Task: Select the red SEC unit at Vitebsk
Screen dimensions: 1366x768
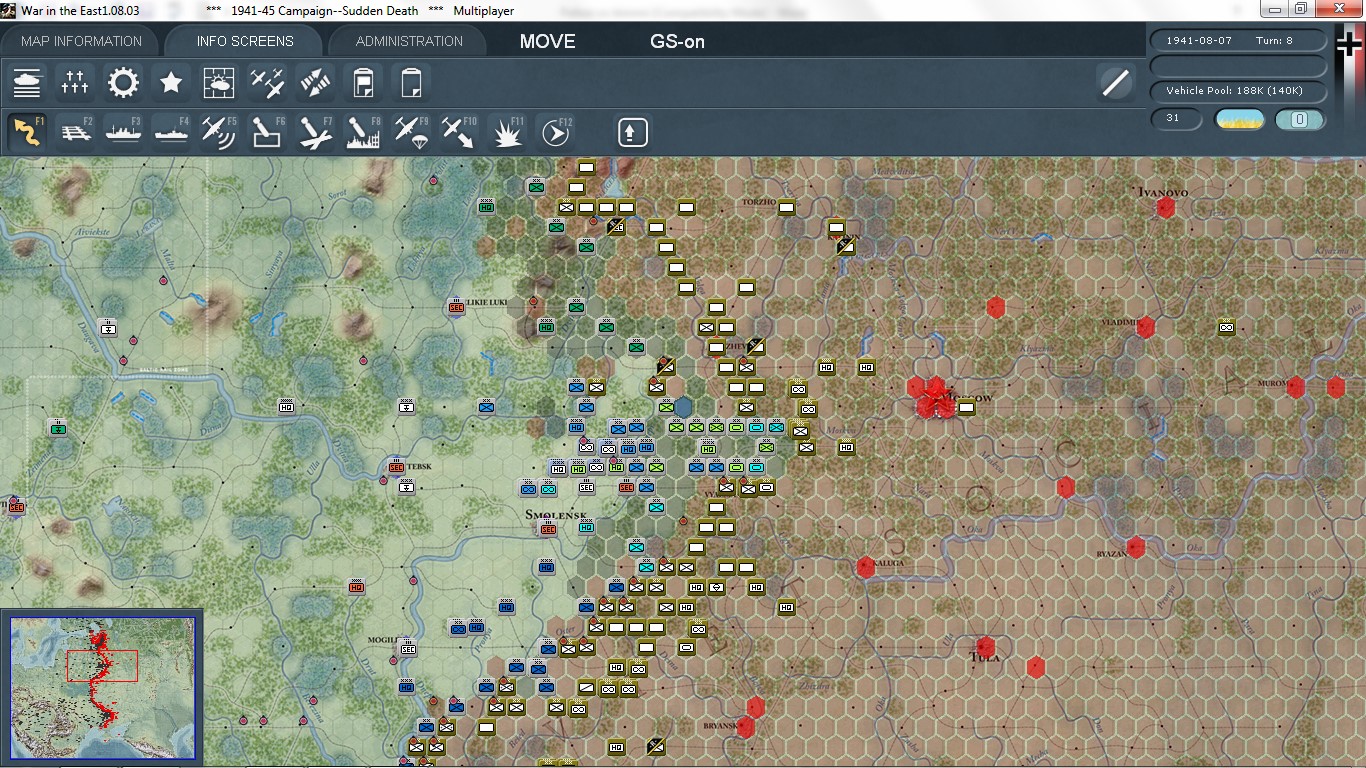Action: click(x=396, y=467)
